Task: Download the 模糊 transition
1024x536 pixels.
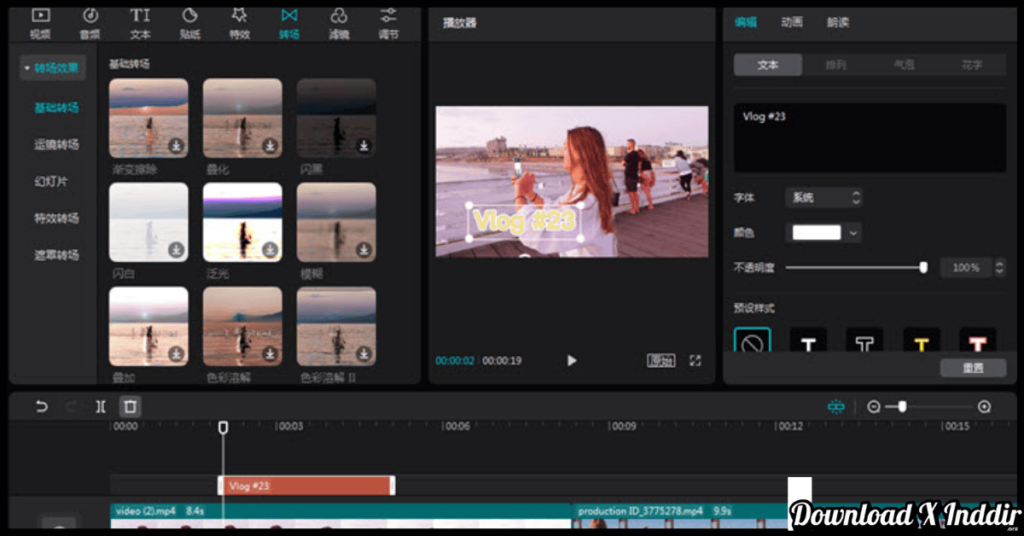Action: click(x=364, y=249)
